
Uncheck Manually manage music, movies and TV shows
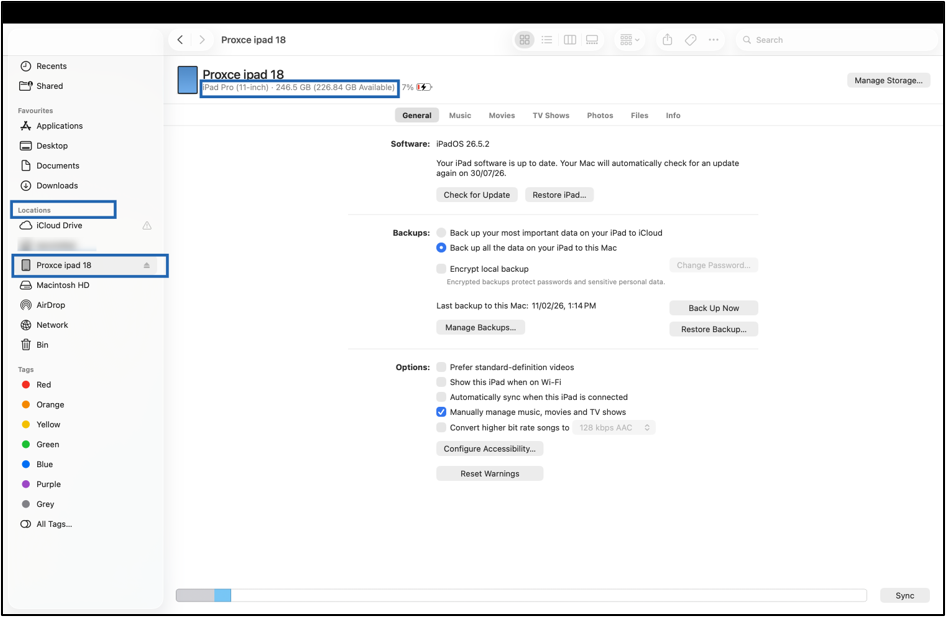click(x=441, y=413)
